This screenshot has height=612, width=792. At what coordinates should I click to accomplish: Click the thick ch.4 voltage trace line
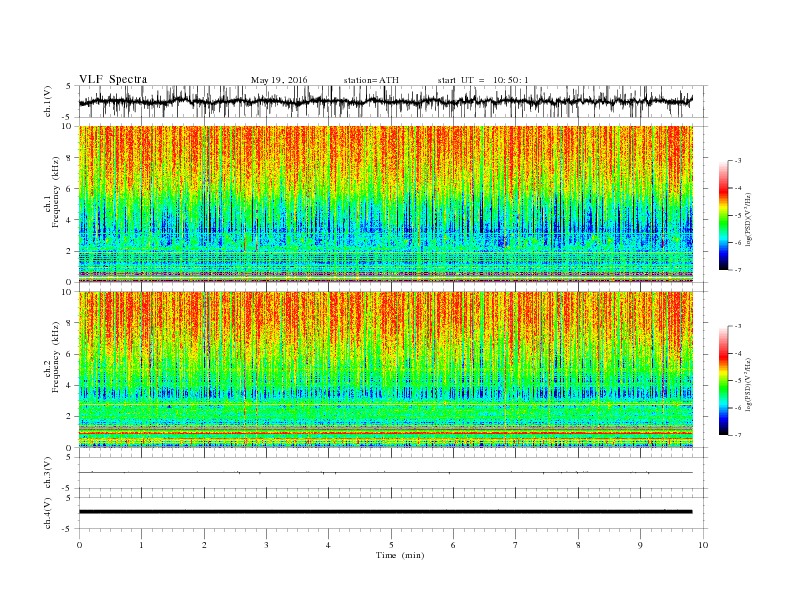(386, 512)
